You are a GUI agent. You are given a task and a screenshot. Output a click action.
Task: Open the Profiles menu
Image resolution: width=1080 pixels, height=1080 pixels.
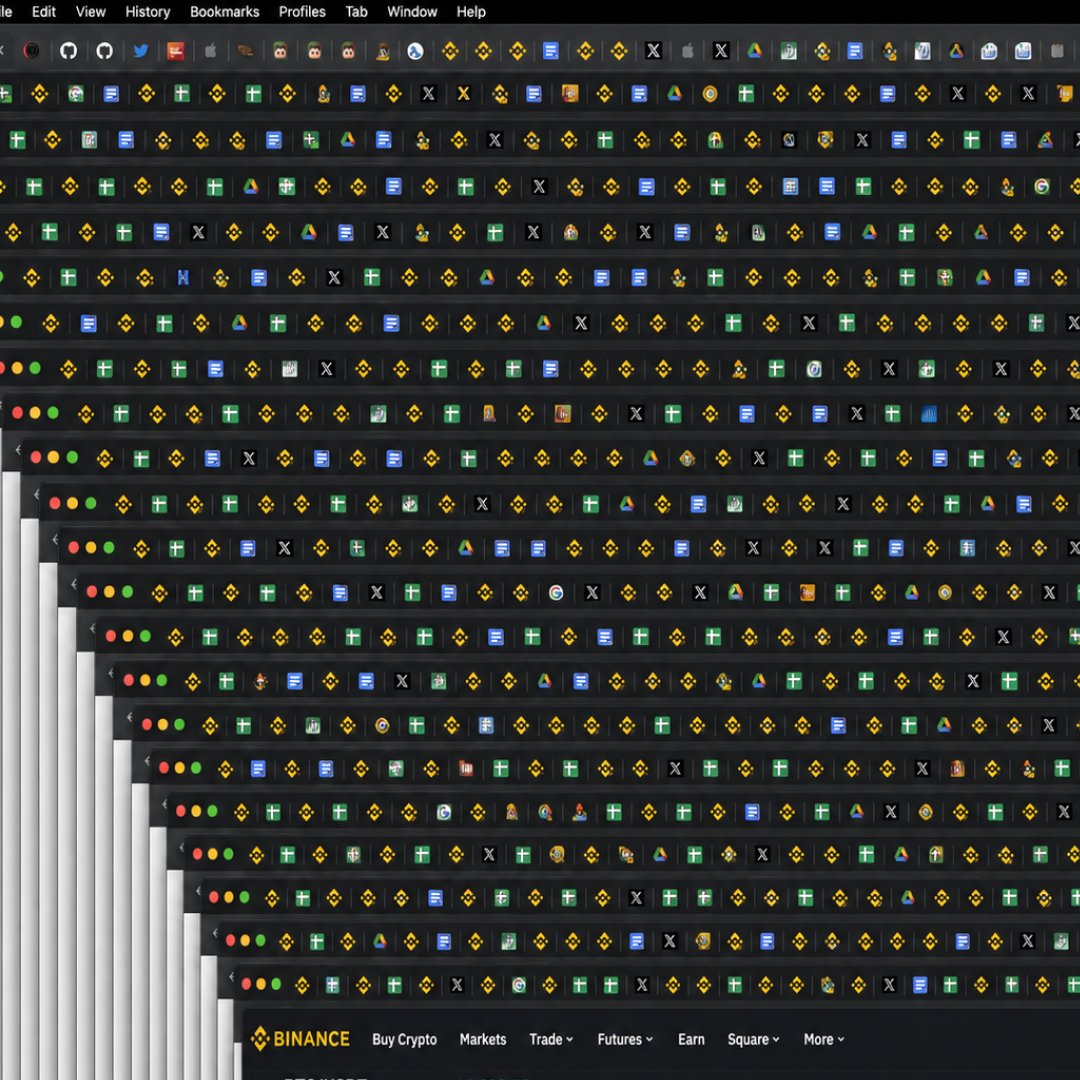pos(302,12)
